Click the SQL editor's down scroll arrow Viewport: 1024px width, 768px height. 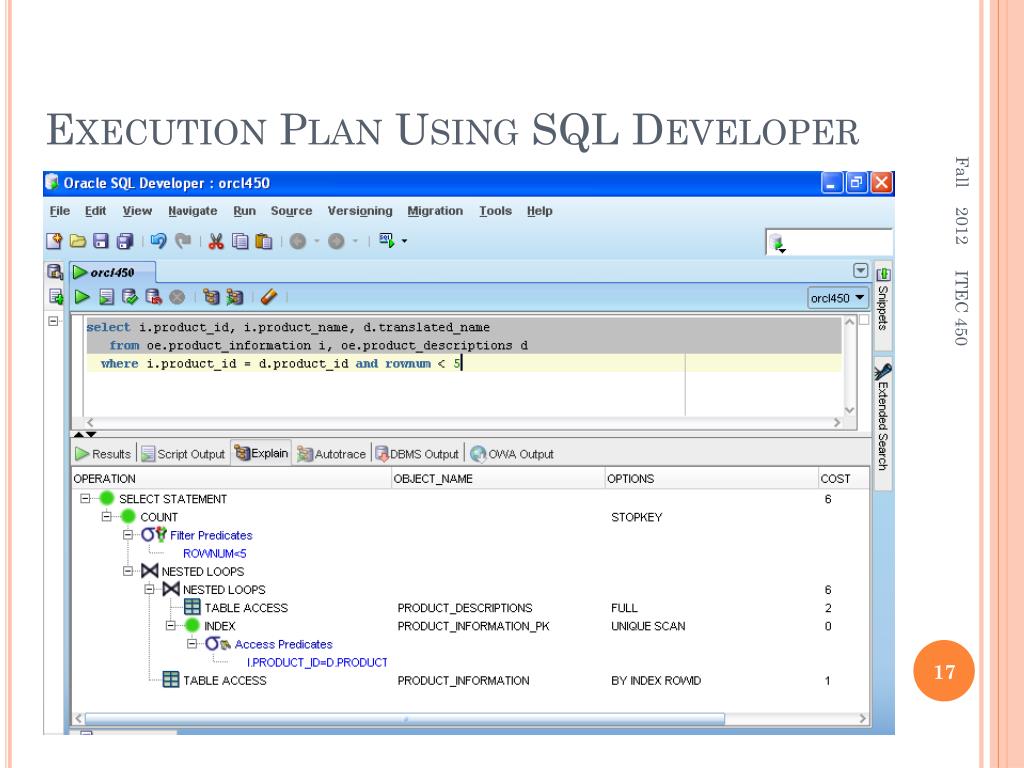pos(850,410)
